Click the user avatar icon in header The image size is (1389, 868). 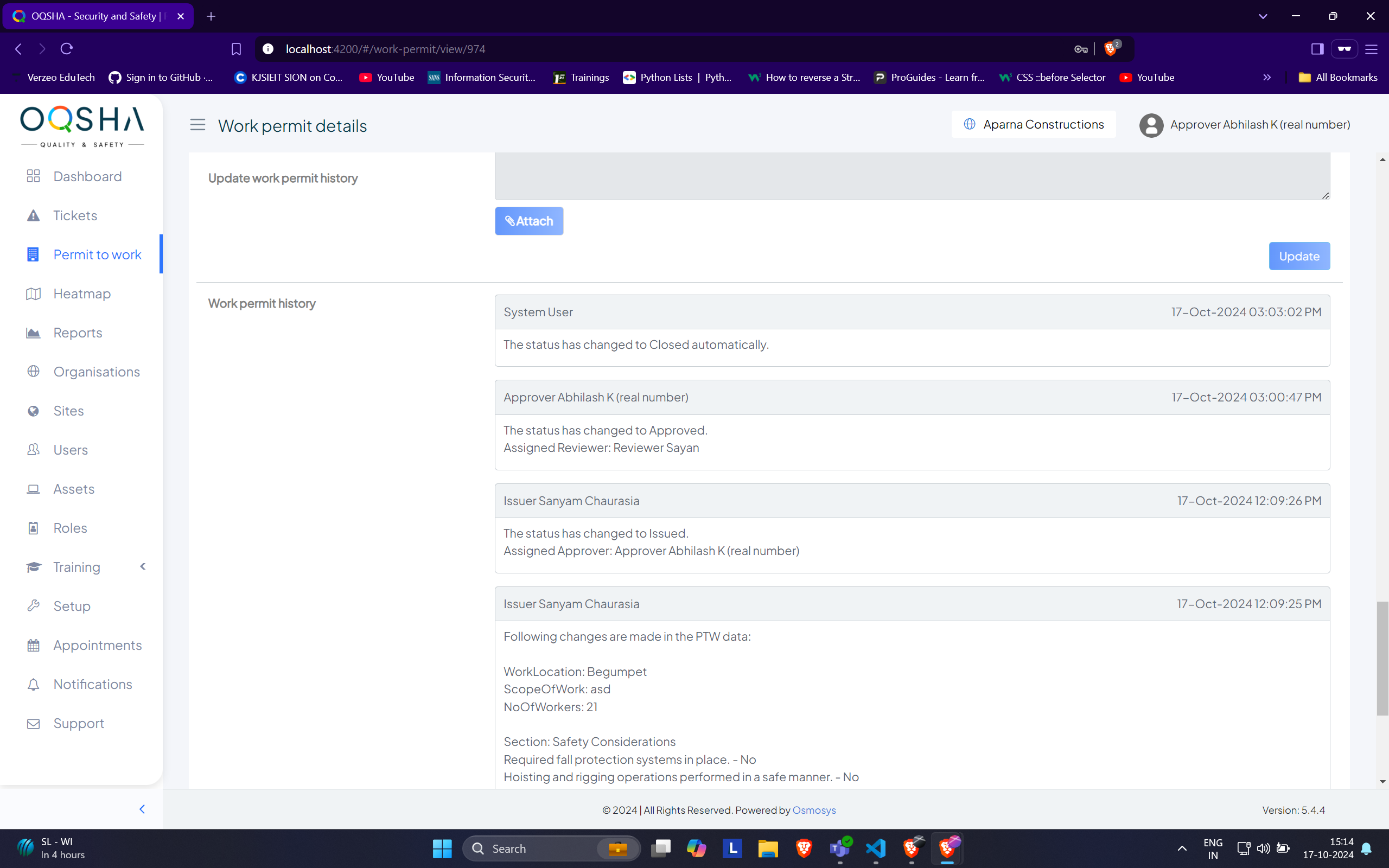(1151, 125)
